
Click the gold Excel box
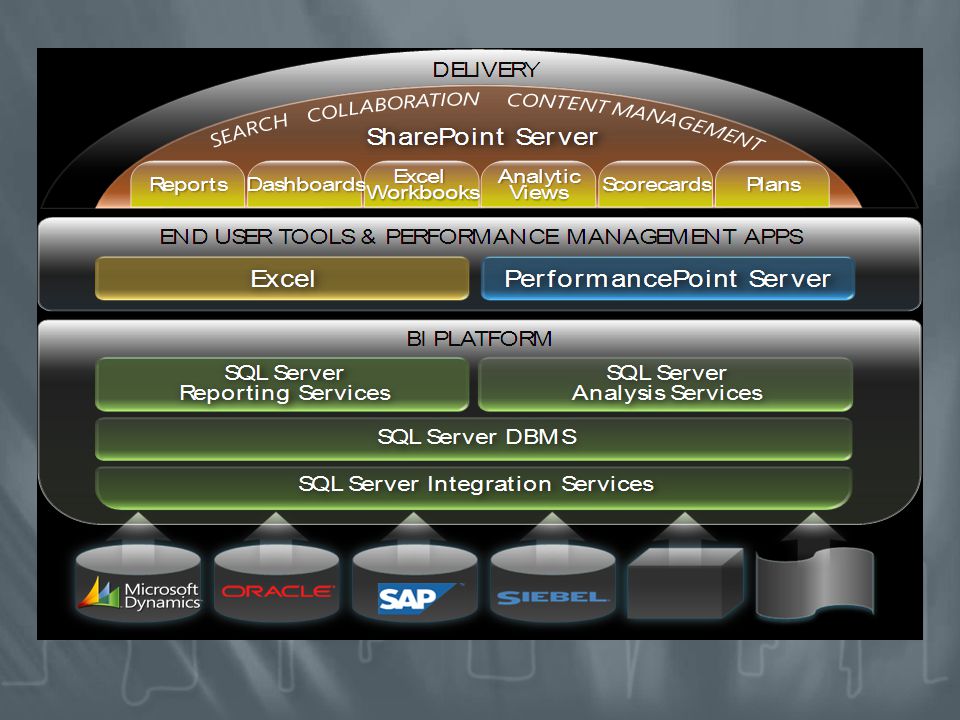[x=282, y=279]
